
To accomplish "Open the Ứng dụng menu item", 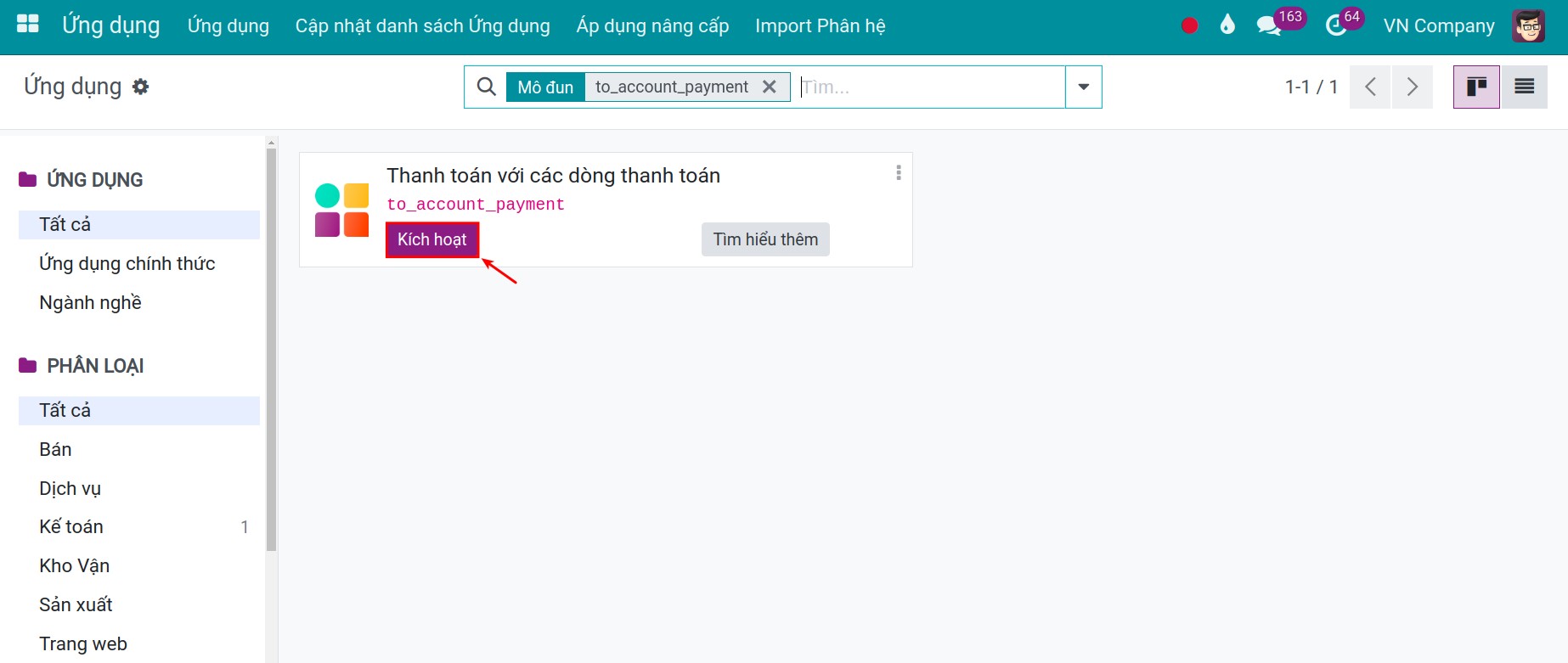I will [228, 26].
